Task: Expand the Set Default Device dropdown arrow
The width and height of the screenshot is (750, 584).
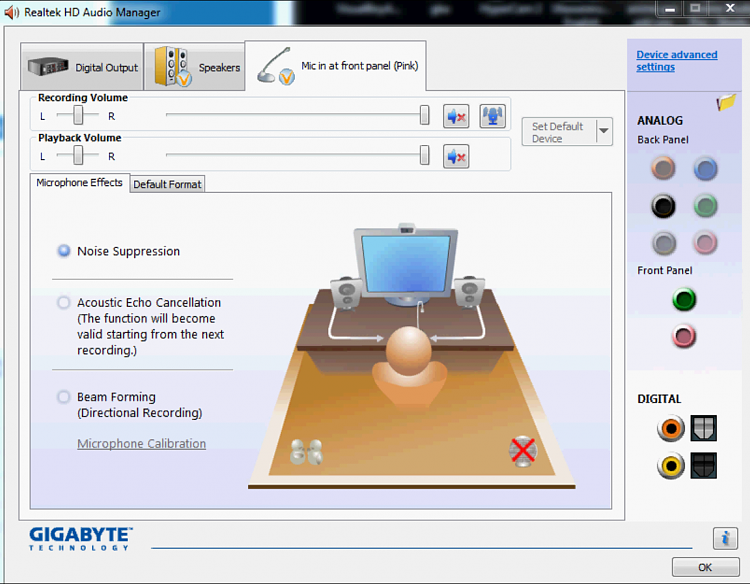Action: point(603,131)
